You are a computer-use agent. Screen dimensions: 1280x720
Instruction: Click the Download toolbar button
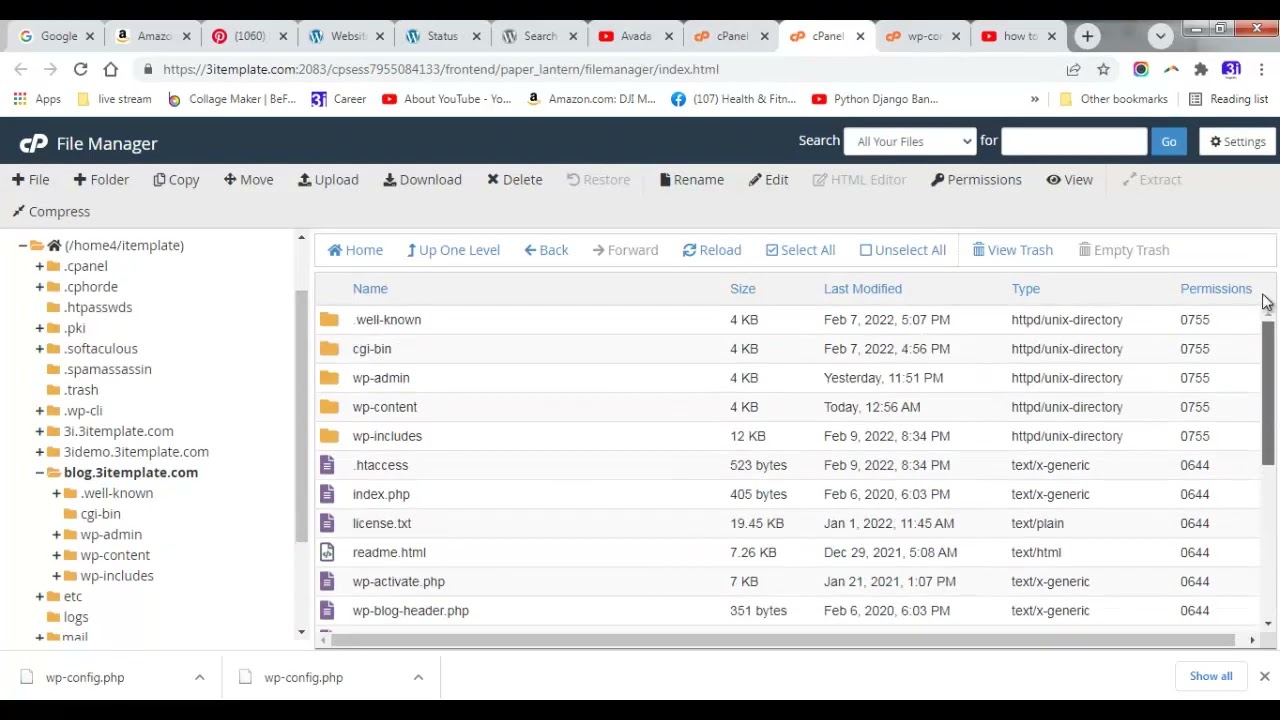pyautogui.click(x=422, y=180)
